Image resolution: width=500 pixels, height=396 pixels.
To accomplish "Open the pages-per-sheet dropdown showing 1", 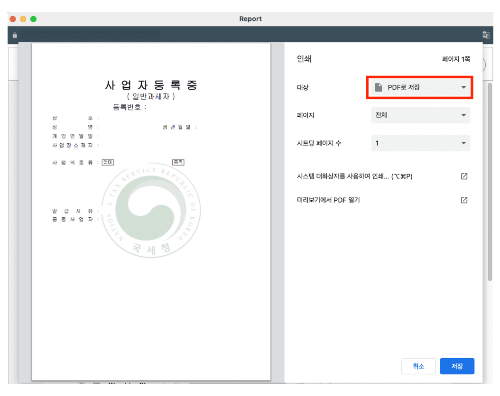I will pyautogui.click(x=420, y=143).
